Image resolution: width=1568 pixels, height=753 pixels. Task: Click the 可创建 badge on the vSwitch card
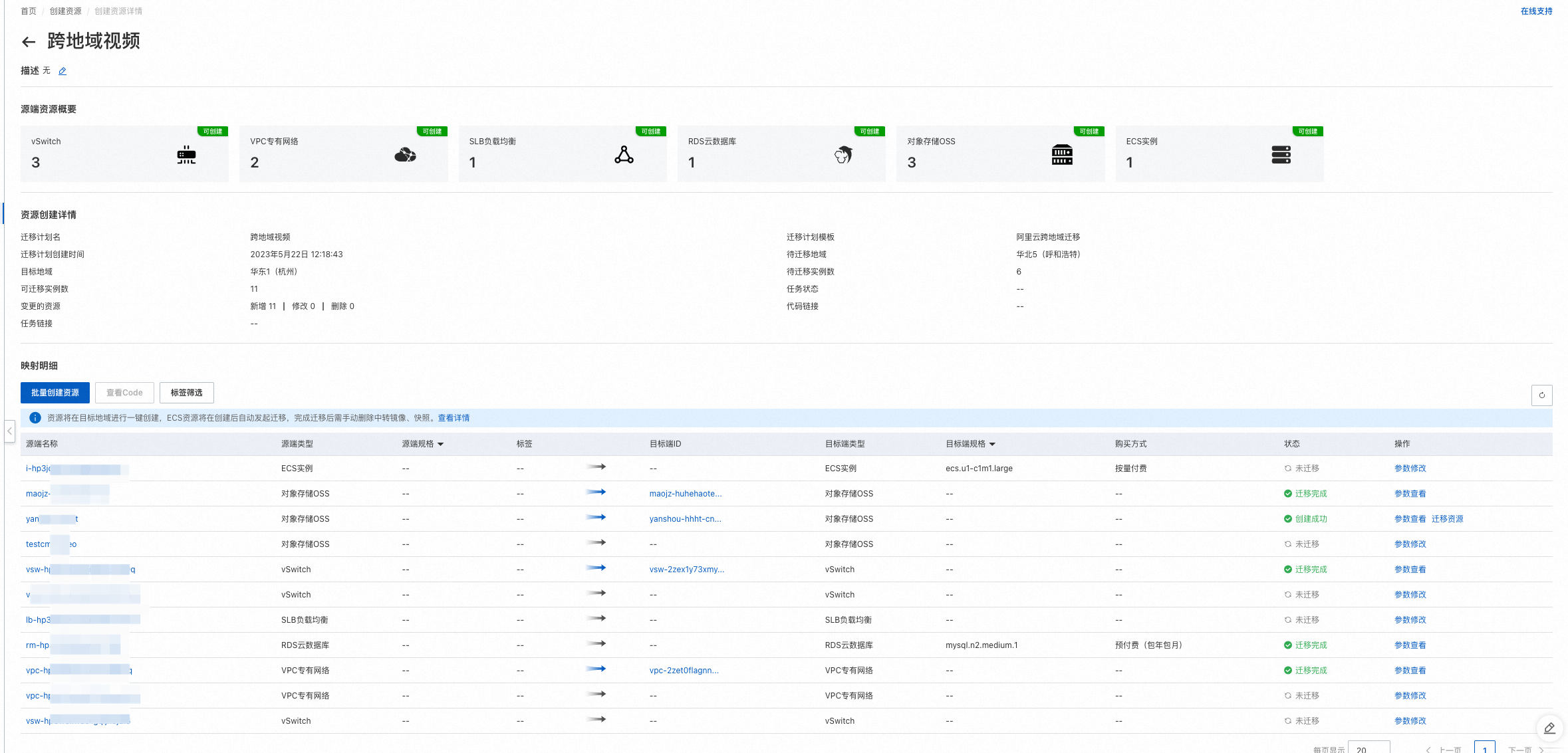point(213,132)
